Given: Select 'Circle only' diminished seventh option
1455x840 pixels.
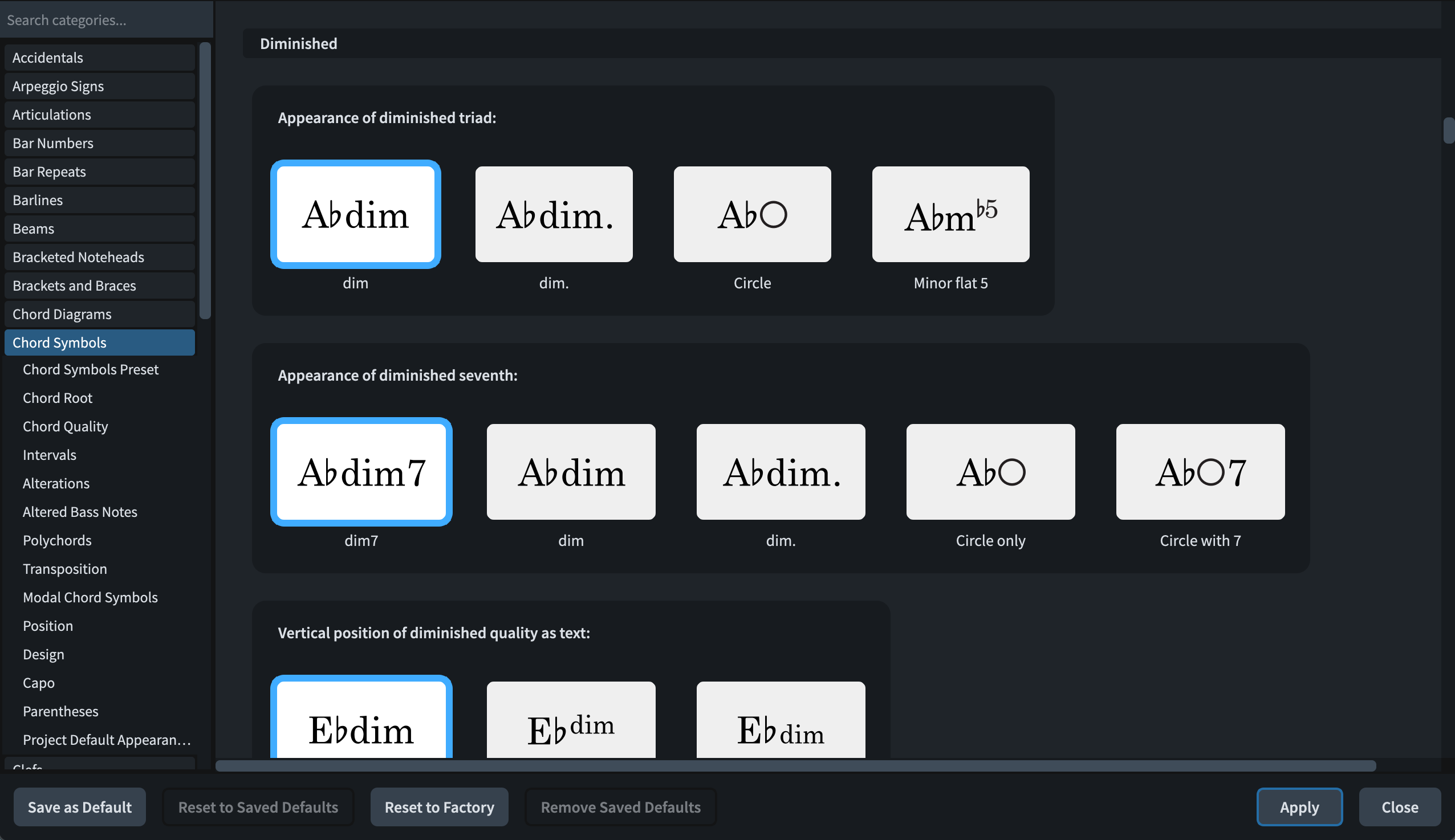Looking at the screenshot, I should (990, 471).
